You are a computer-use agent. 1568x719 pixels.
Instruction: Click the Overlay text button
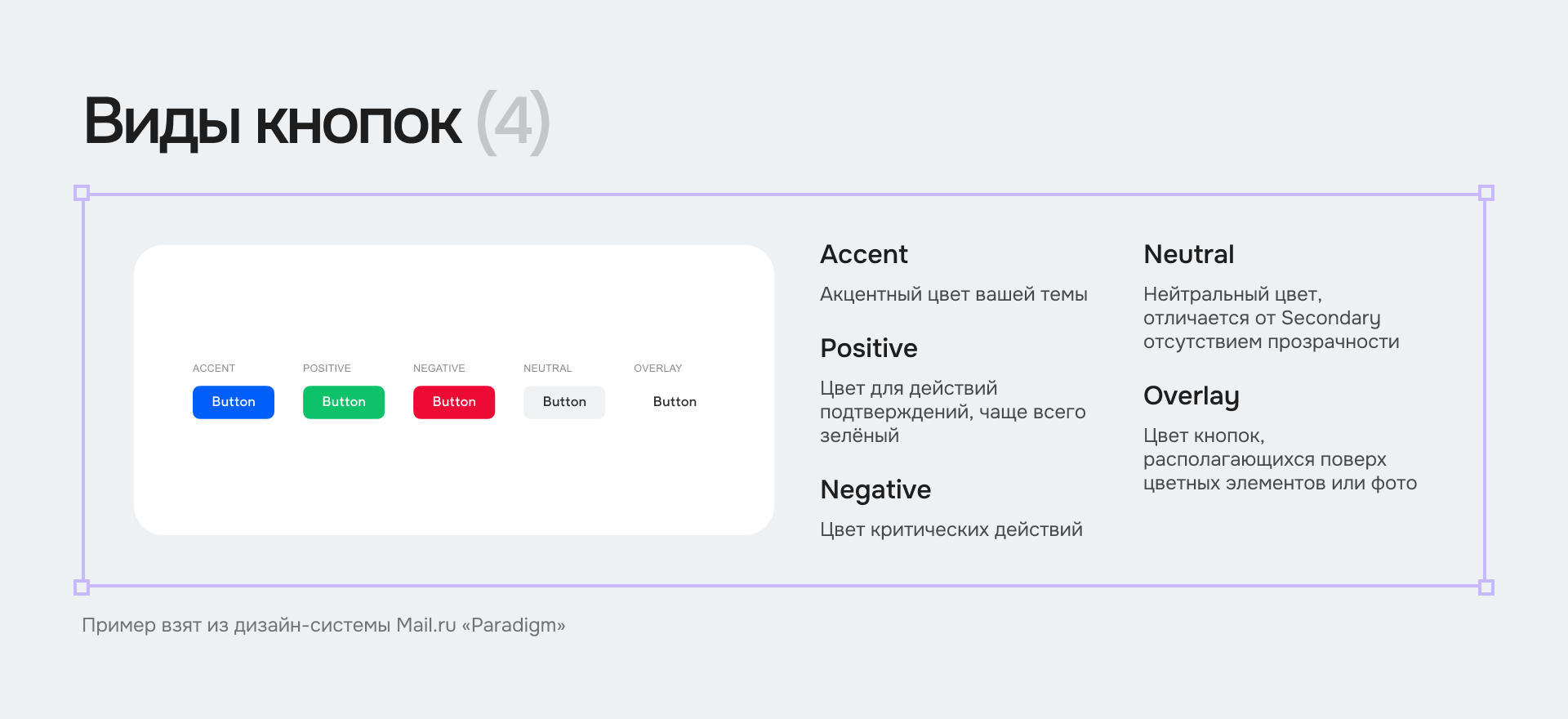pyautogui.click(x=675, y=402)
